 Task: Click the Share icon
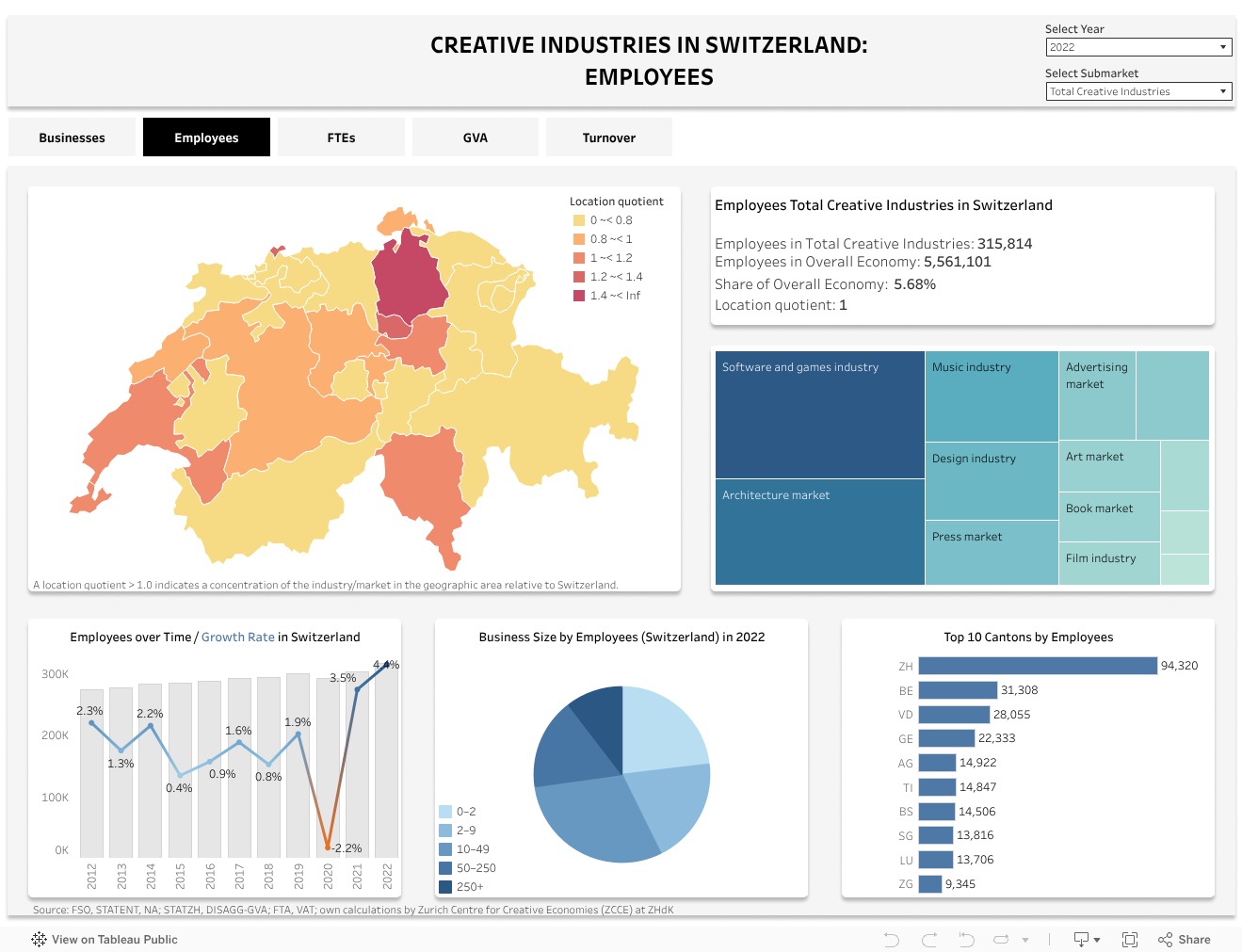1185,940
